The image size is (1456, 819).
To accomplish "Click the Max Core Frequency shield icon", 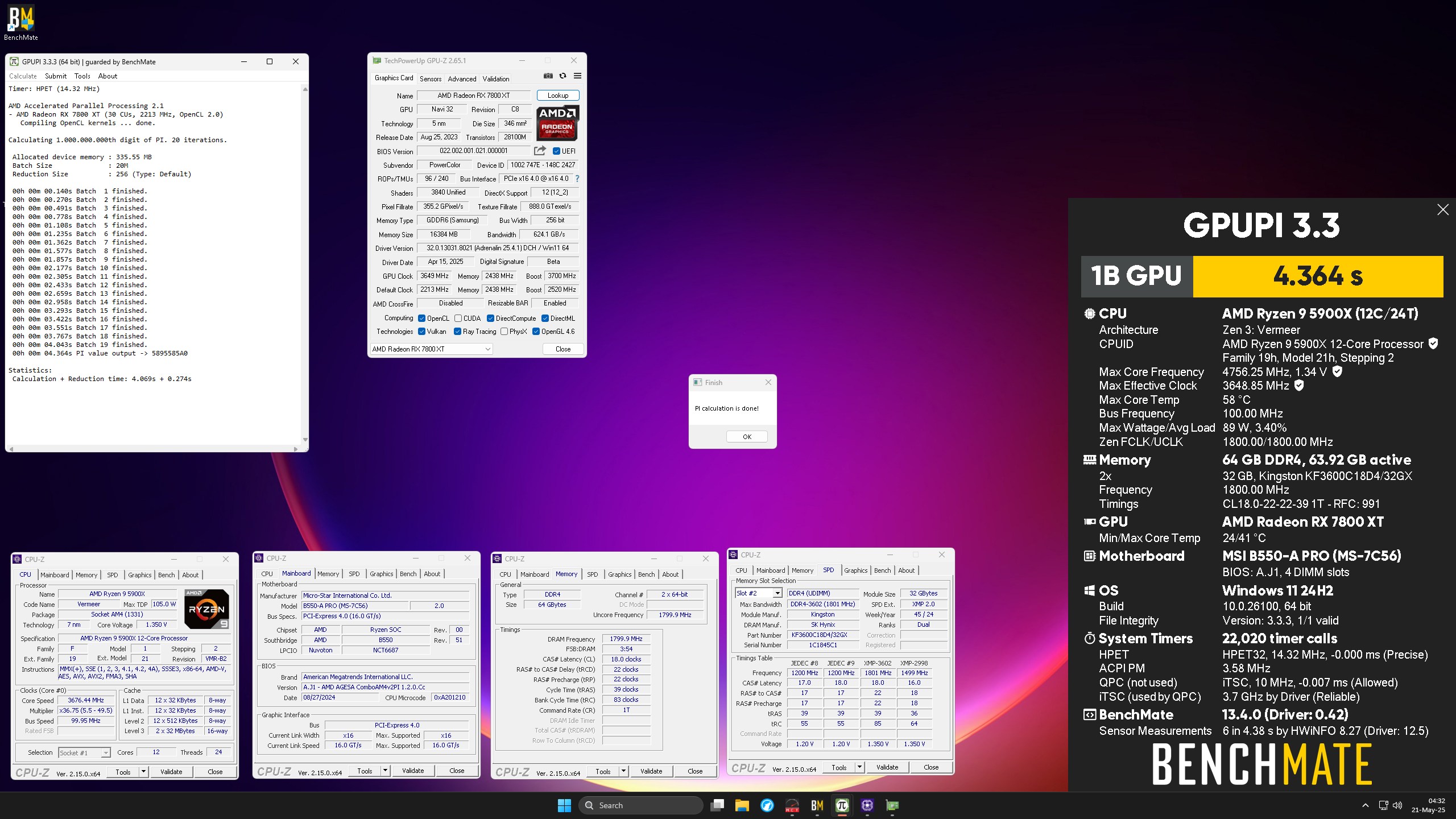I will pyautogui.click(x=1338, y=371).
